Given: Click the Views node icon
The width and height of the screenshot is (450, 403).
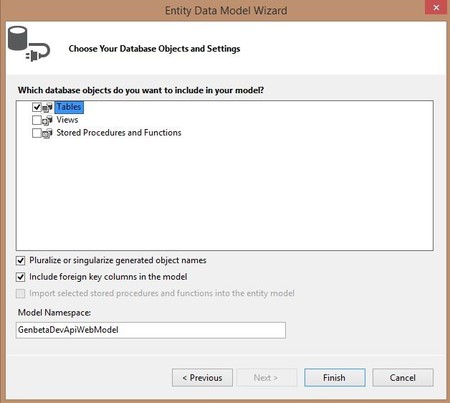Looking at the screenshot, I should [x=48, y=120].
